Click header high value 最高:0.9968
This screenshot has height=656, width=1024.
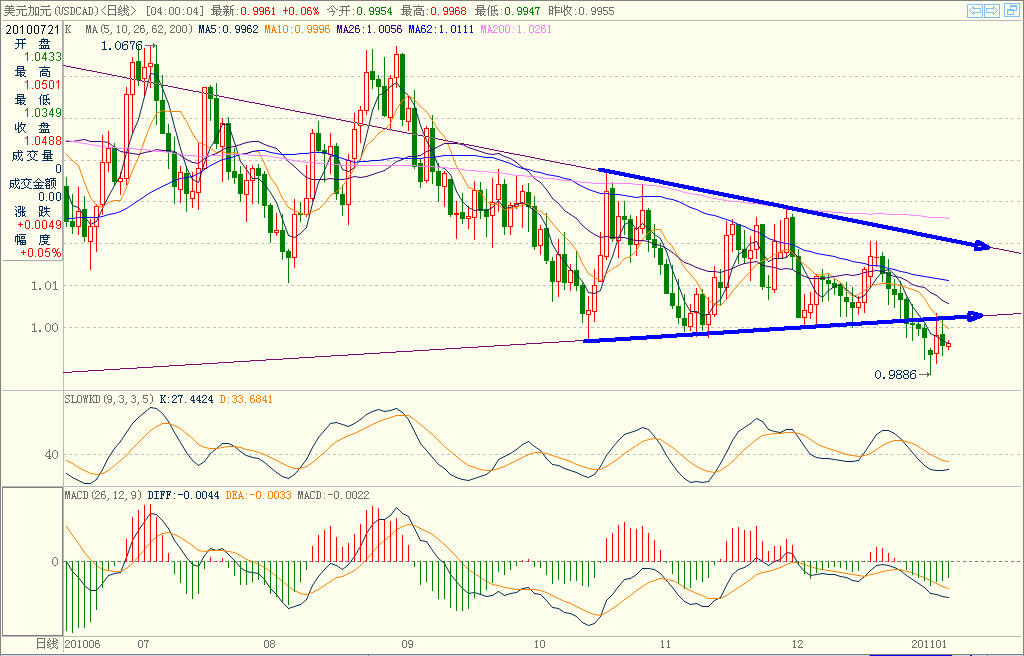pyautogui.click(x=434, y=11)
